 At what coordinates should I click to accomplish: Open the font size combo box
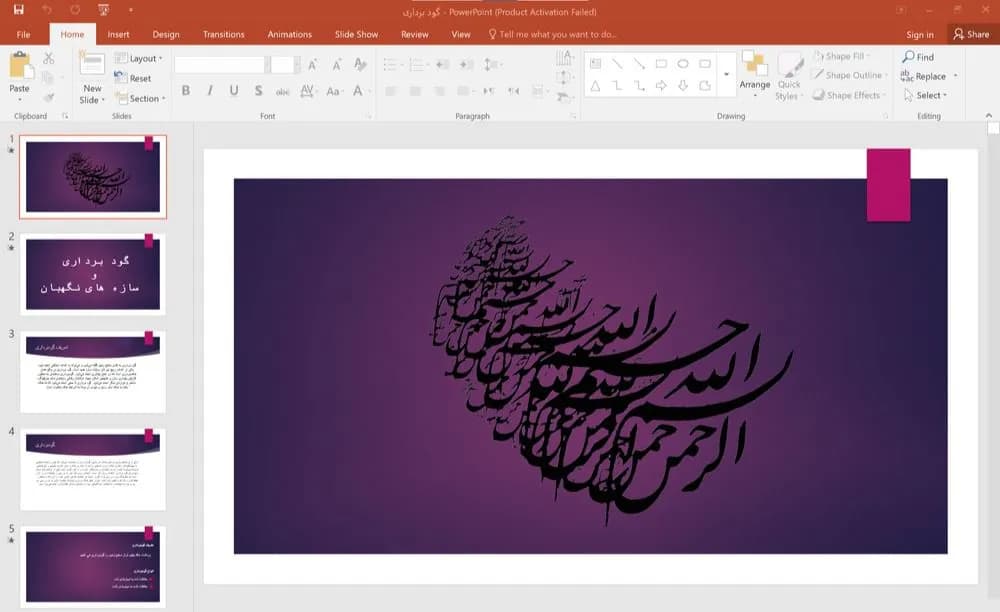click(x=284, y=64)
